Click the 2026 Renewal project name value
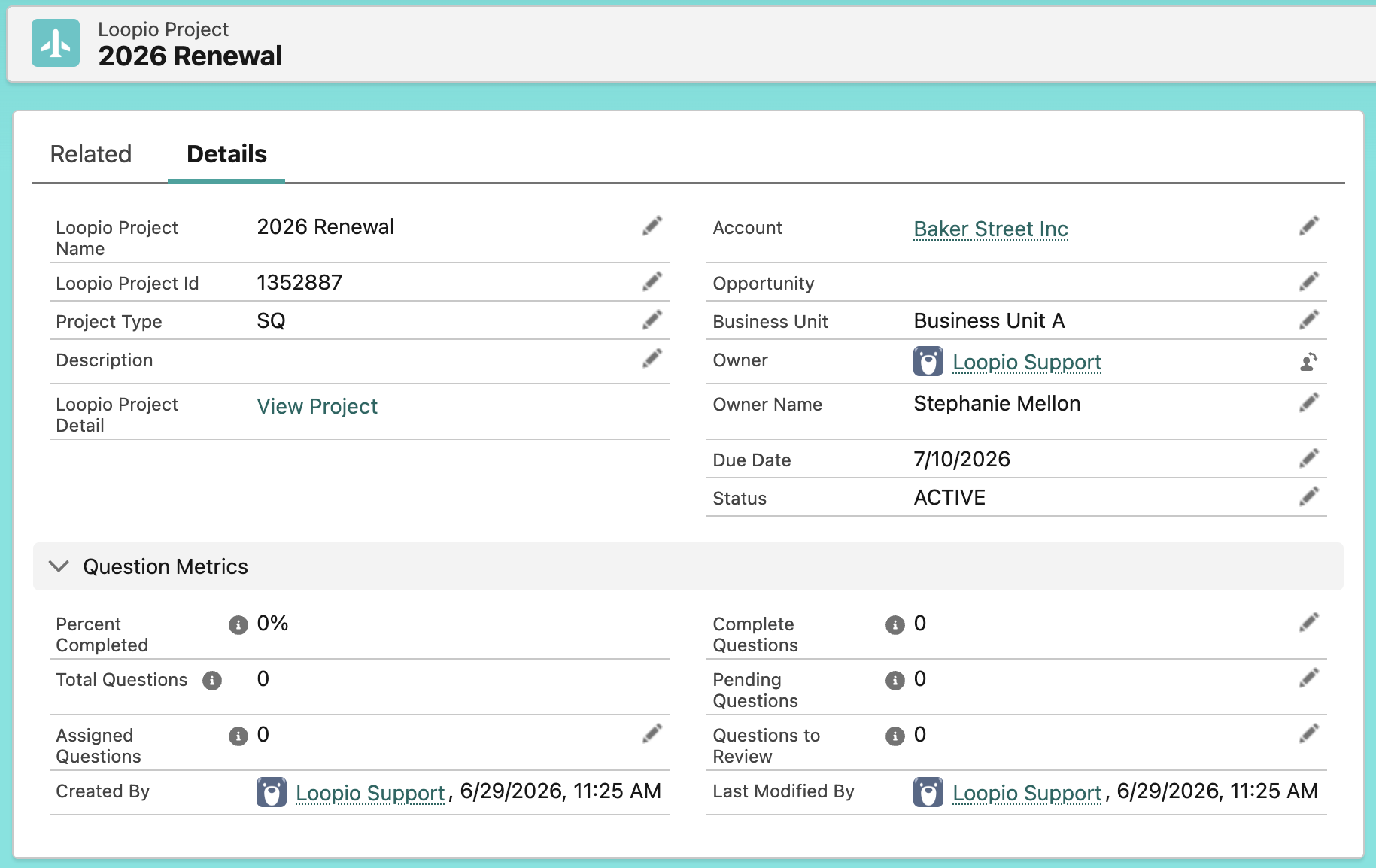 click(325, 226)
